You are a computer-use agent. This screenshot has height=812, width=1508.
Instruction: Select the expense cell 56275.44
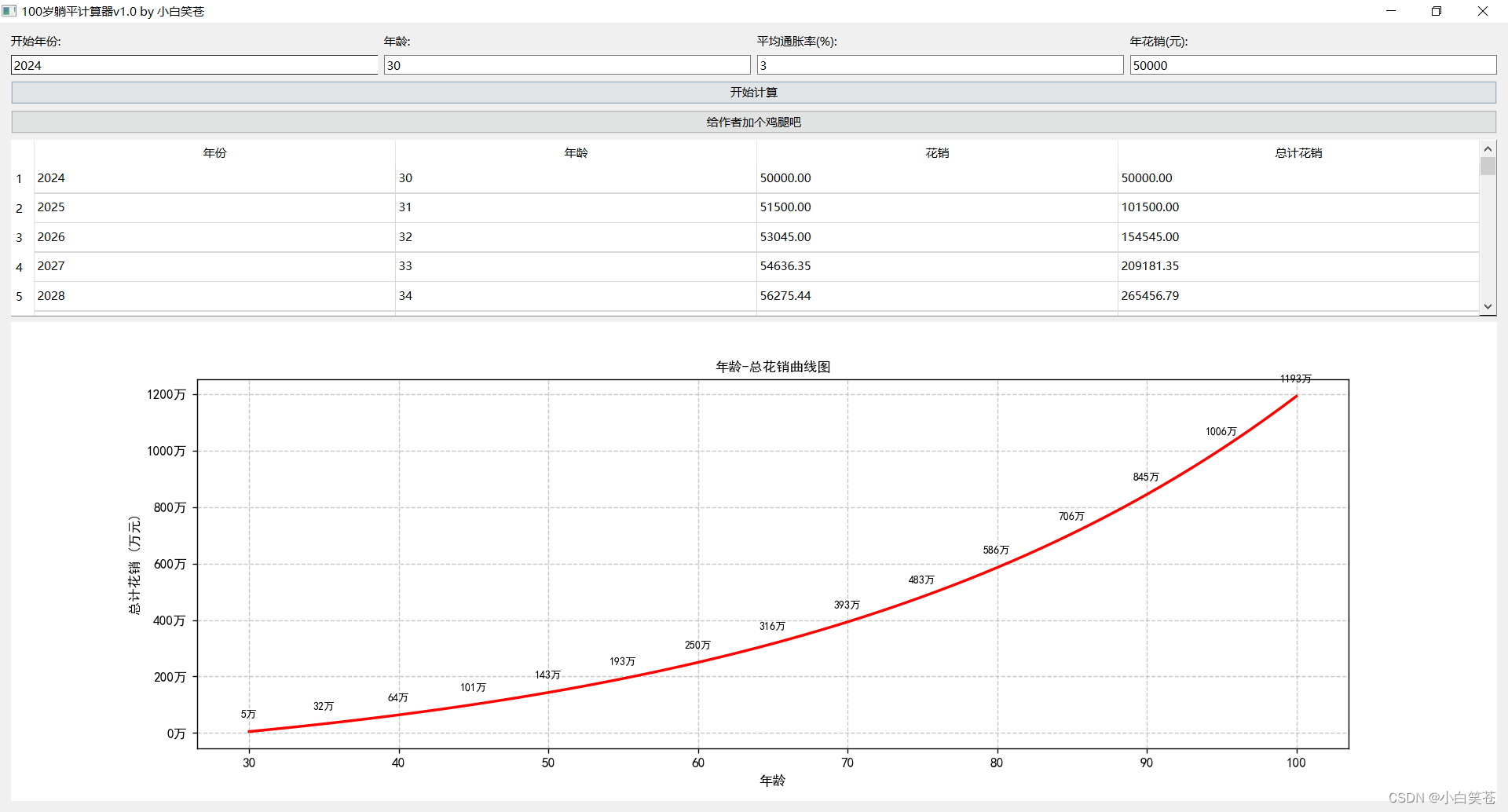coord(937,296)
